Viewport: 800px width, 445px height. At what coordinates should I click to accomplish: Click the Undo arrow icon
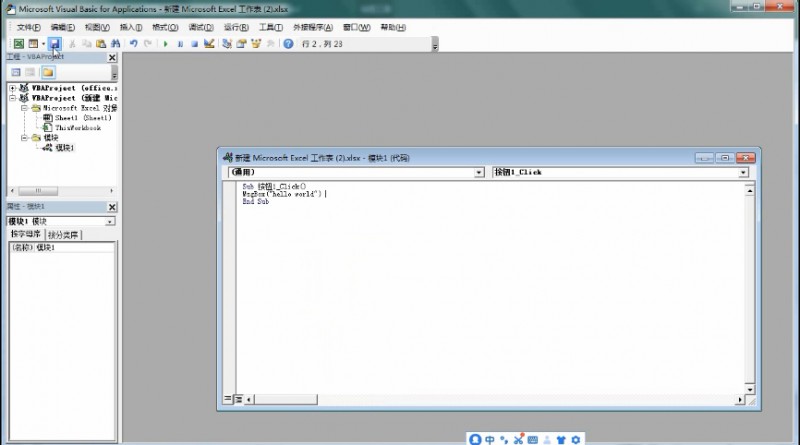[x=134, y=44]
